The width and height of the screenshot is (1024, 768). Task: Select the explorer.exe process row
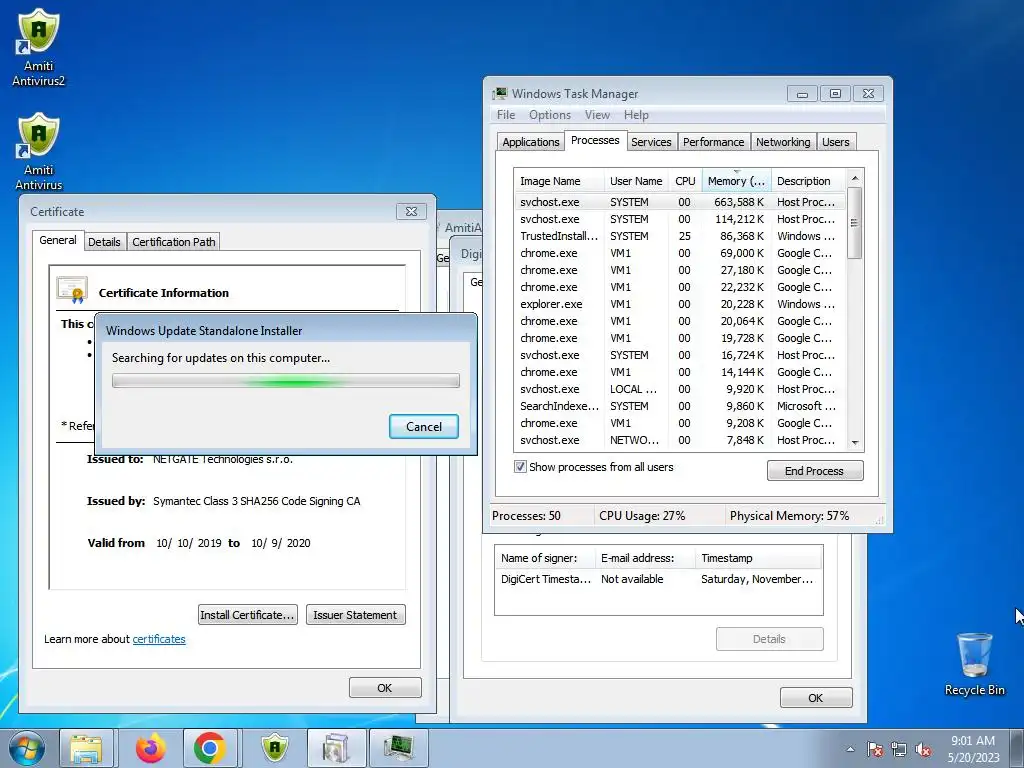point(679,304)
